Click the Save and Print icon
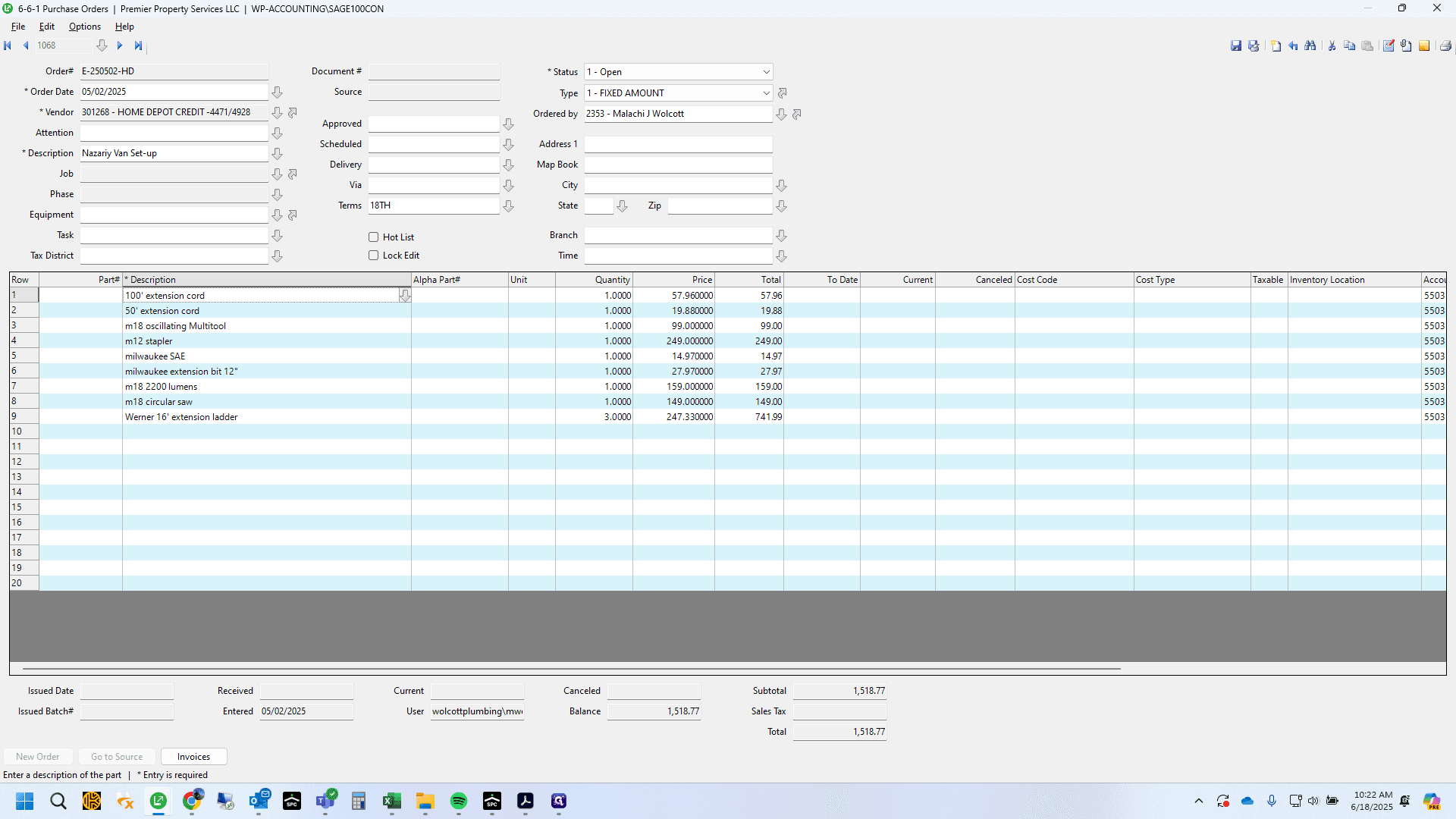 (x=1254, y=46)
